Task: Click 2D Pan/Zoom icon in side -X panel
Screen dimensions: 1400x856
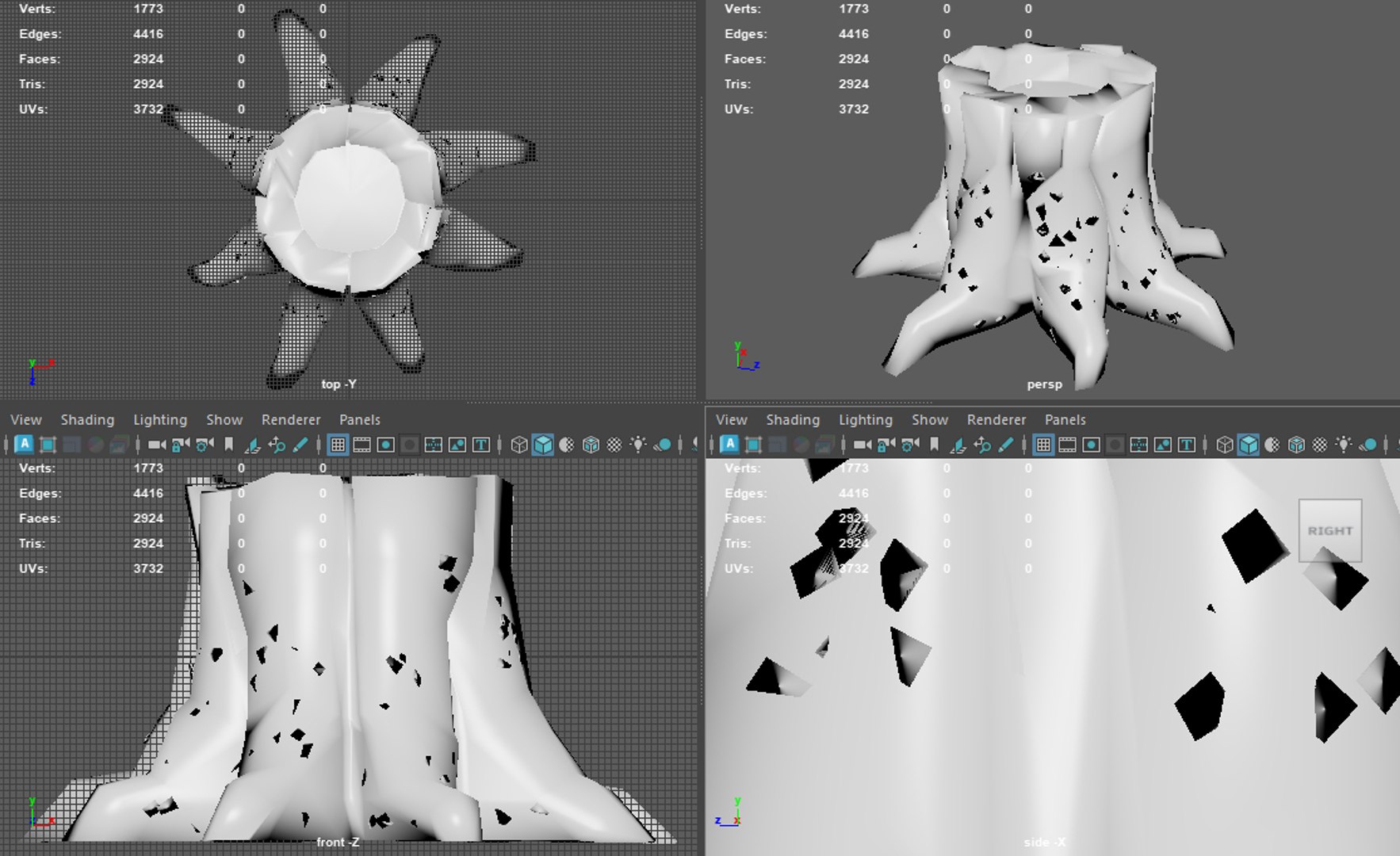Action: [x=981, y=445]
